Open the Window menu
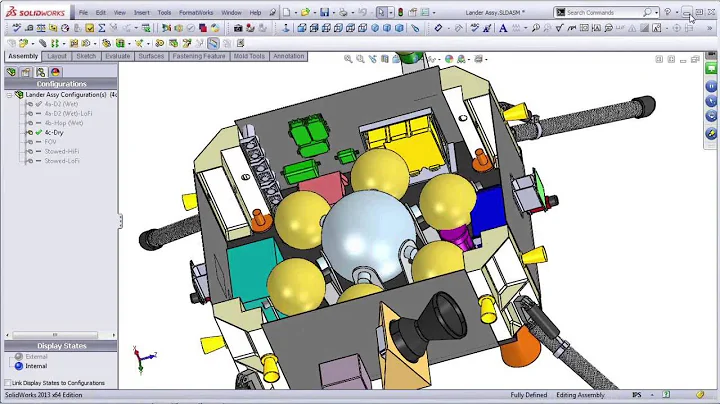This screenshot has height=404, width=720. coord(231,12)
